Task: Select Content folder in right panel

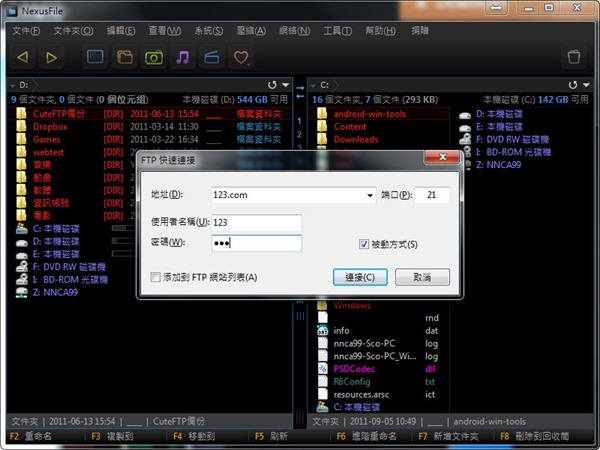Action: pyautogui.click(x=350, y=127)
